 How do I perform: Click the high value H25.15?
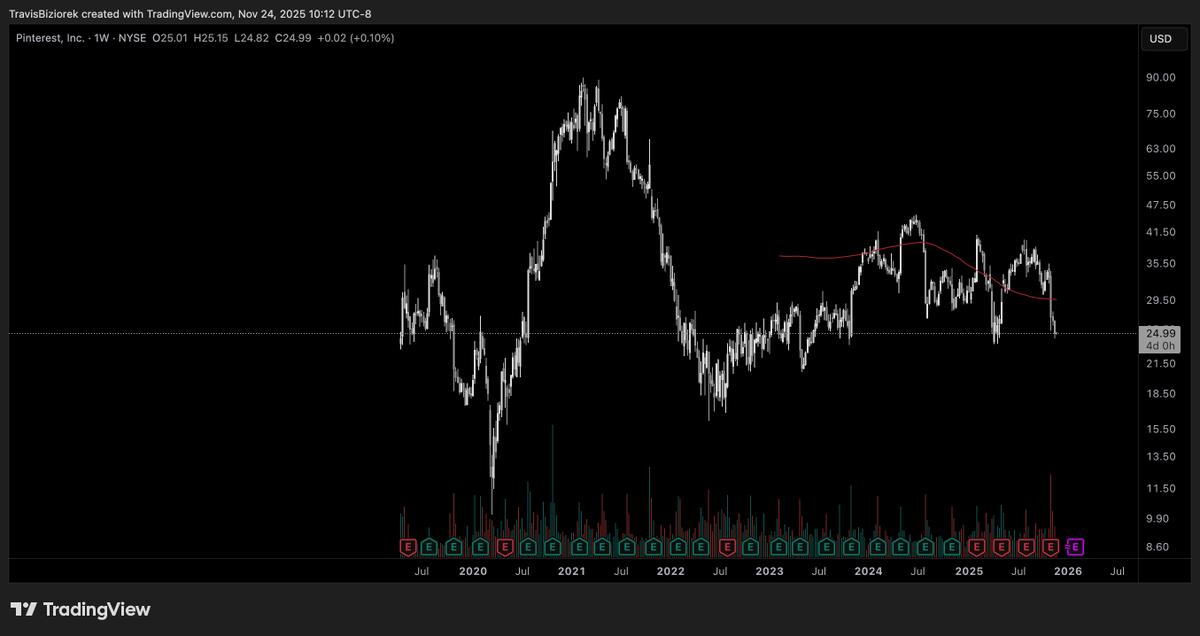[213, 38]
